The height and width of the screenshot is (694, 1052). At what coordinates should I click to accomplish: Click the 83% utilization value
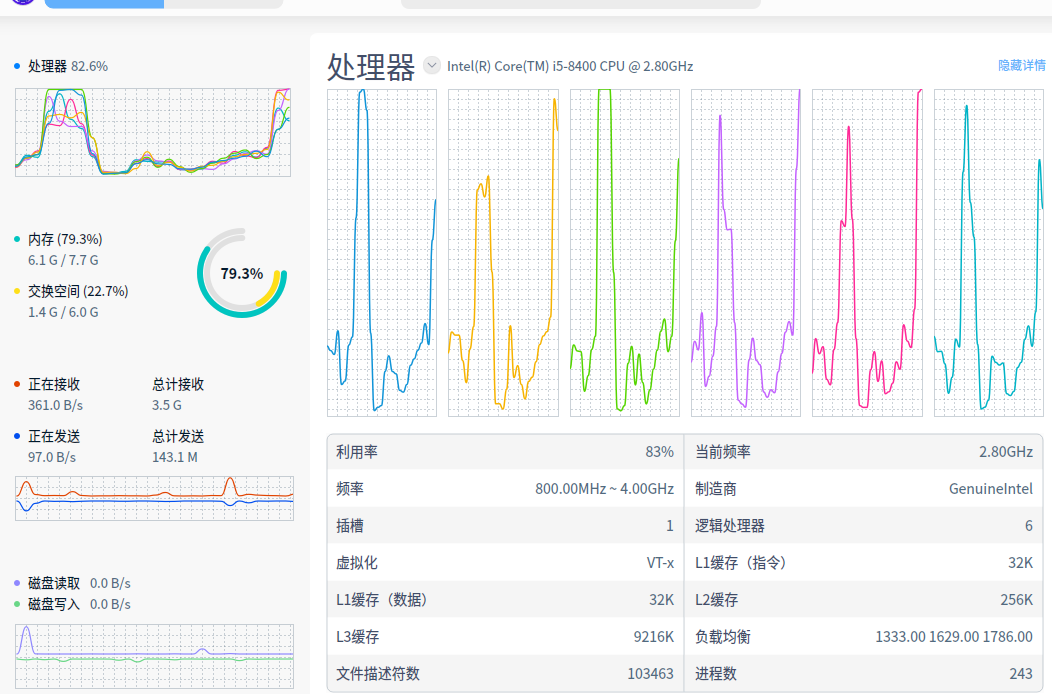pyautogui.click(x=660, y=452)
